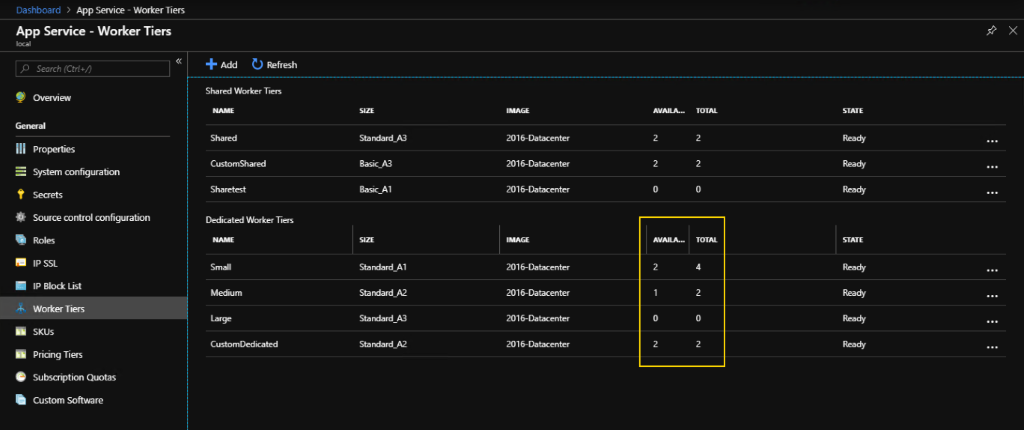Sort by NAME in Shared Worker Tiers
The image size is (1024, 430).
coord(223,110)
